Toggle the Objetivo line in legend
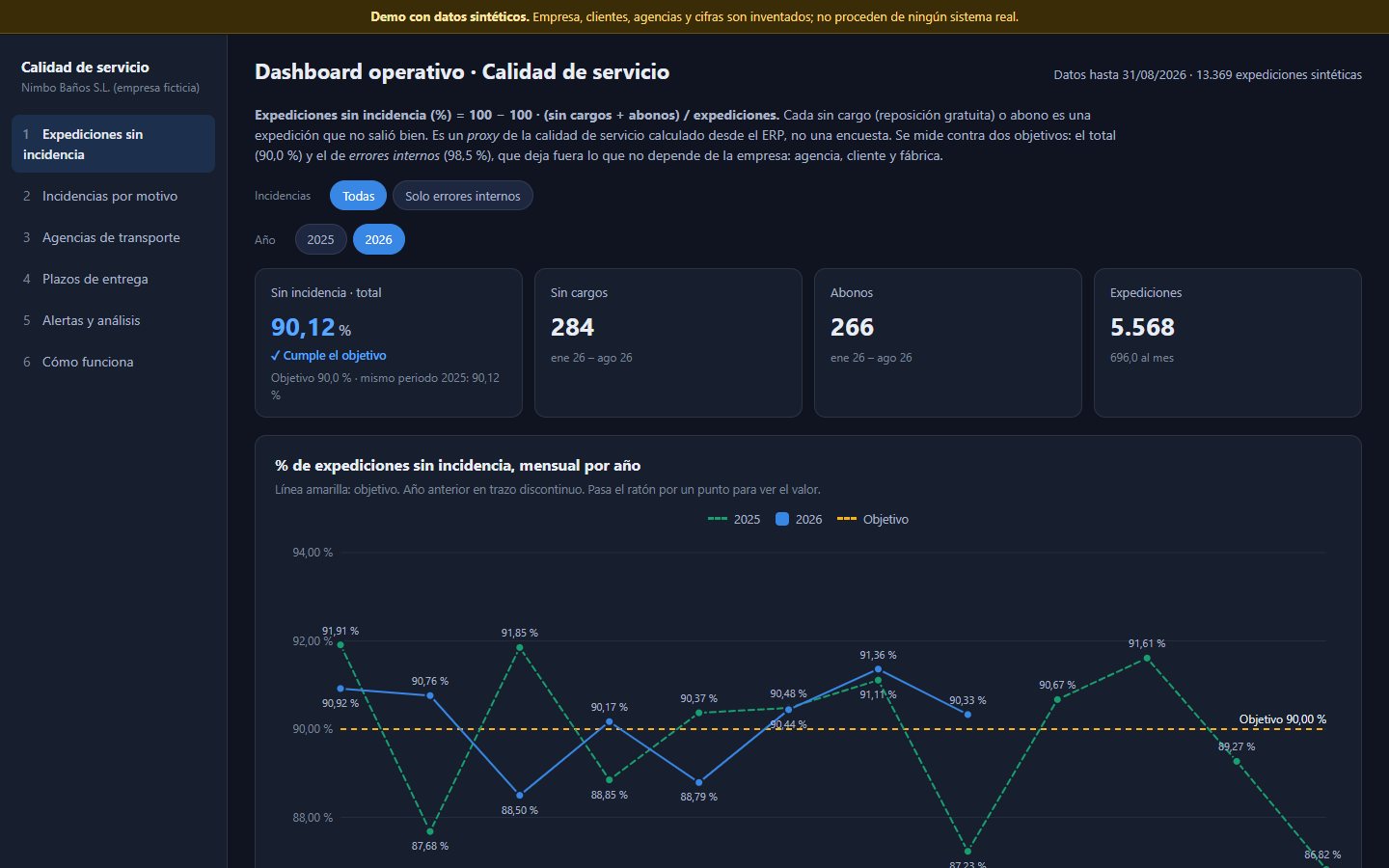1389x868 pixels. point(873,519)
